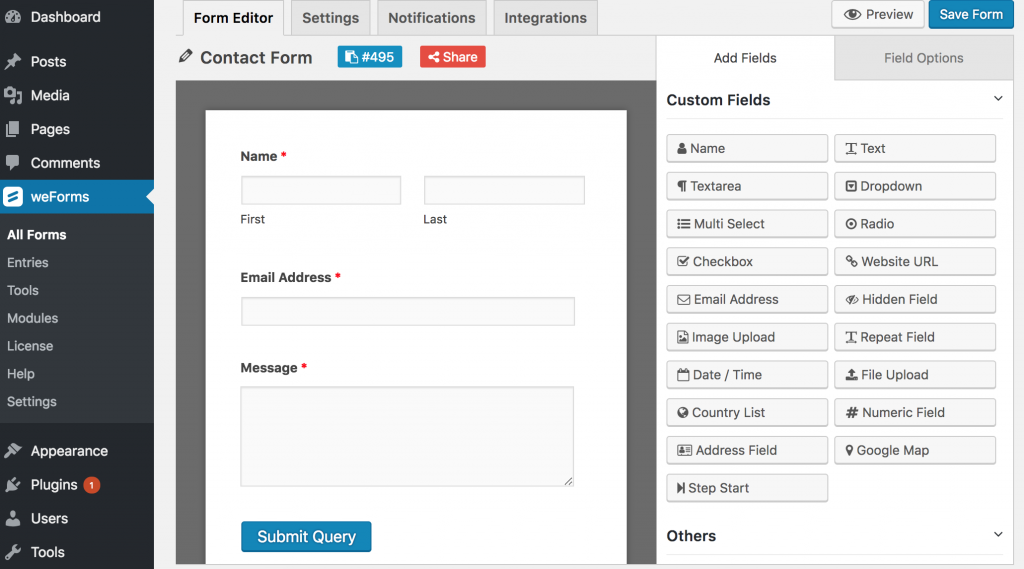1024x569 pixels.
Task: Click the pencil icon beside Contact Form title
Action: [185, 57]
